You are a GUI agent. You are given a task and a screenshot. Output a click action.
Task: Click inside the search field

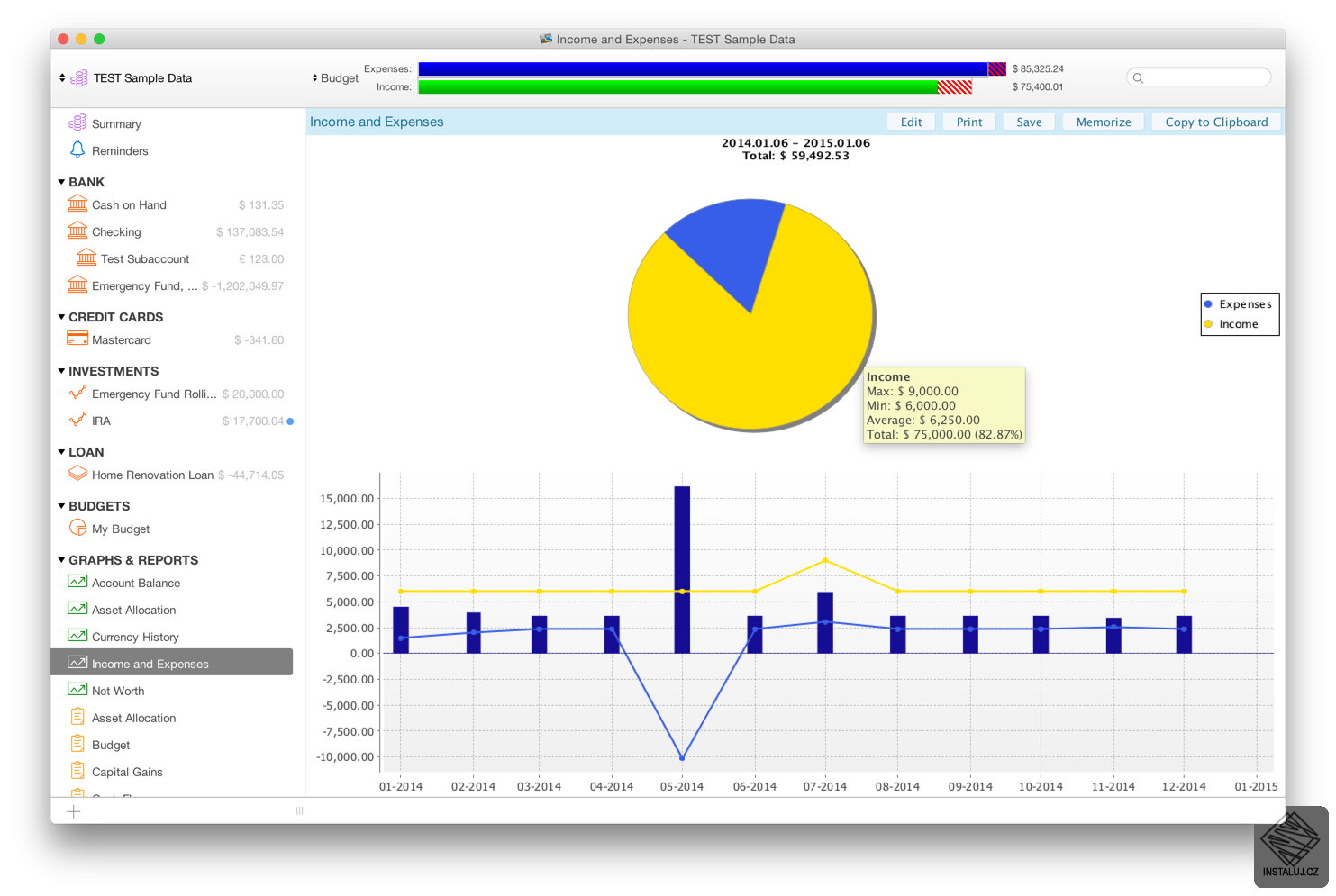coord(1198,78)
